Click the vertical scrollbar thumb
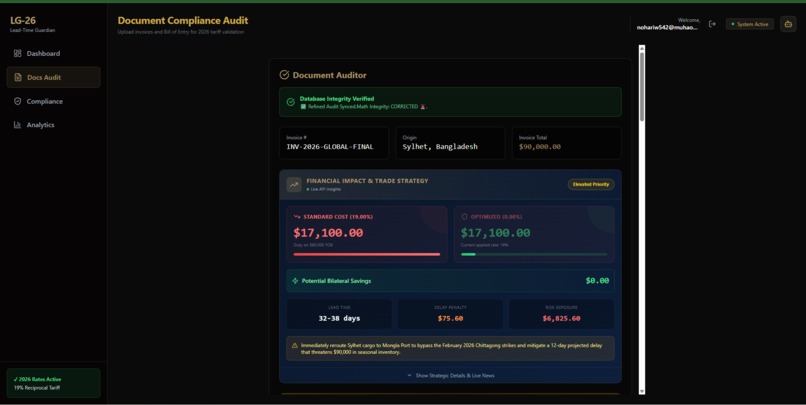The image size is (806, 405). tap(642, 86)
